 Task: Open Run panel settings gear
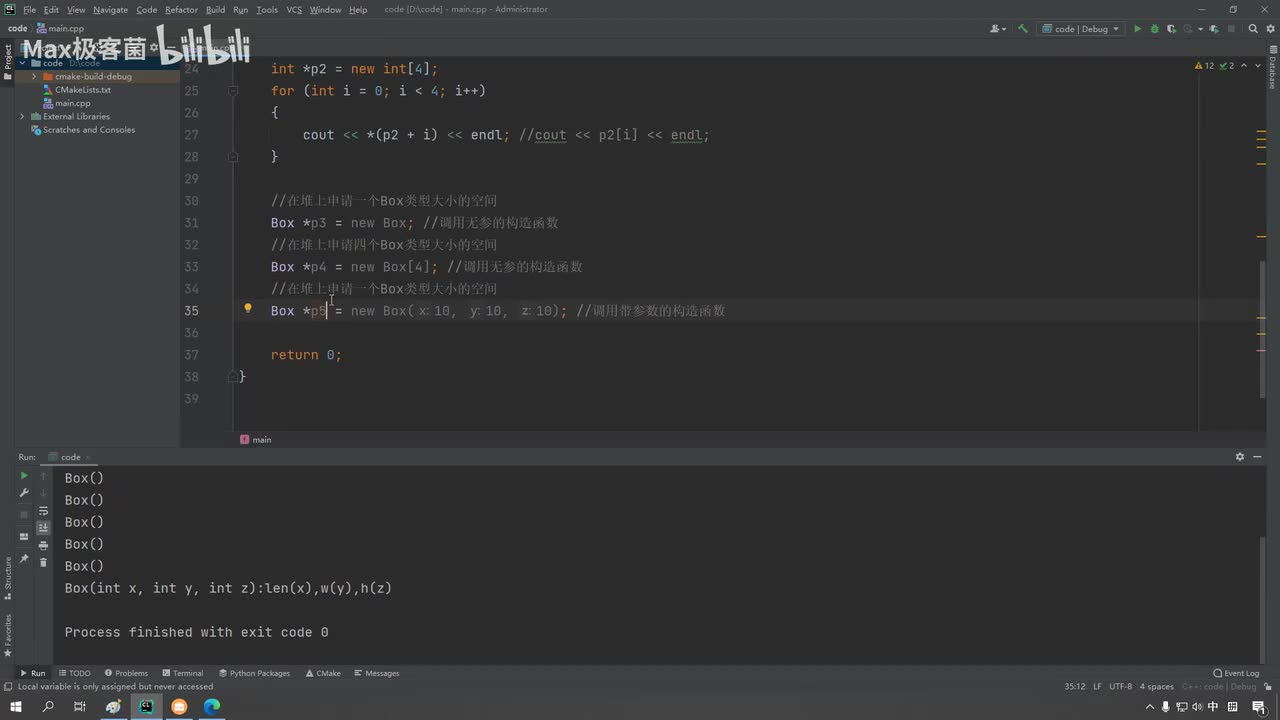pos(1240,457)
